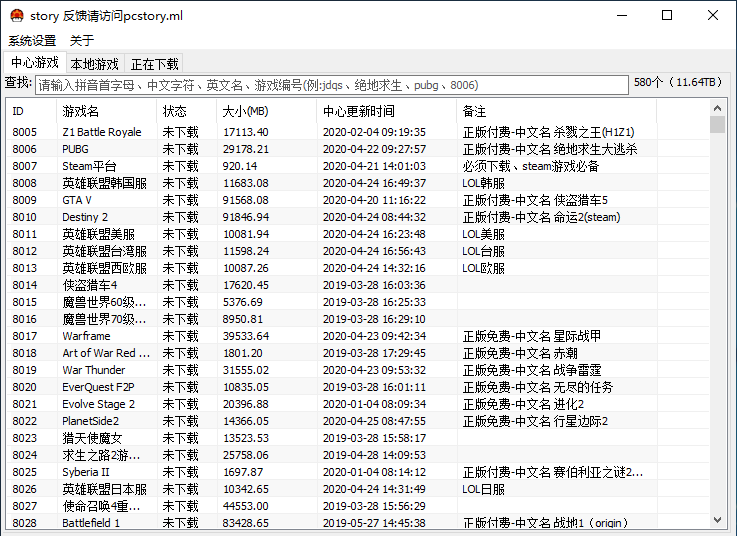Screen dimensions: 737x536
Task: Click the note LOL日服
Action: (483, 489)
